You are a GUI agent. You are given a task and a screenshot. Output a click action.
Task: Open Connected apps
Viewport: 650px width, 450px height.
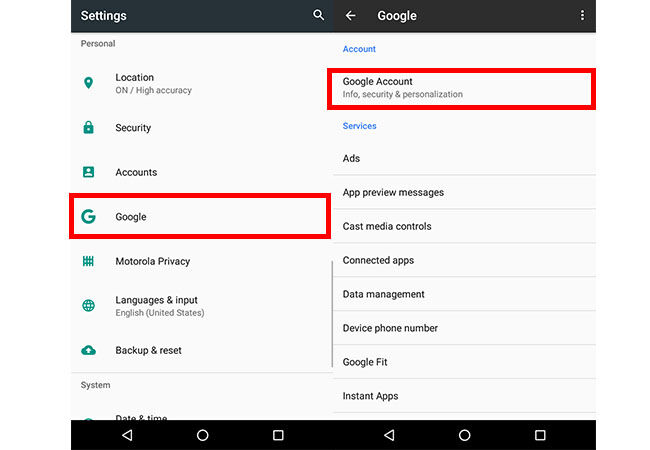[x=464, y=260]
